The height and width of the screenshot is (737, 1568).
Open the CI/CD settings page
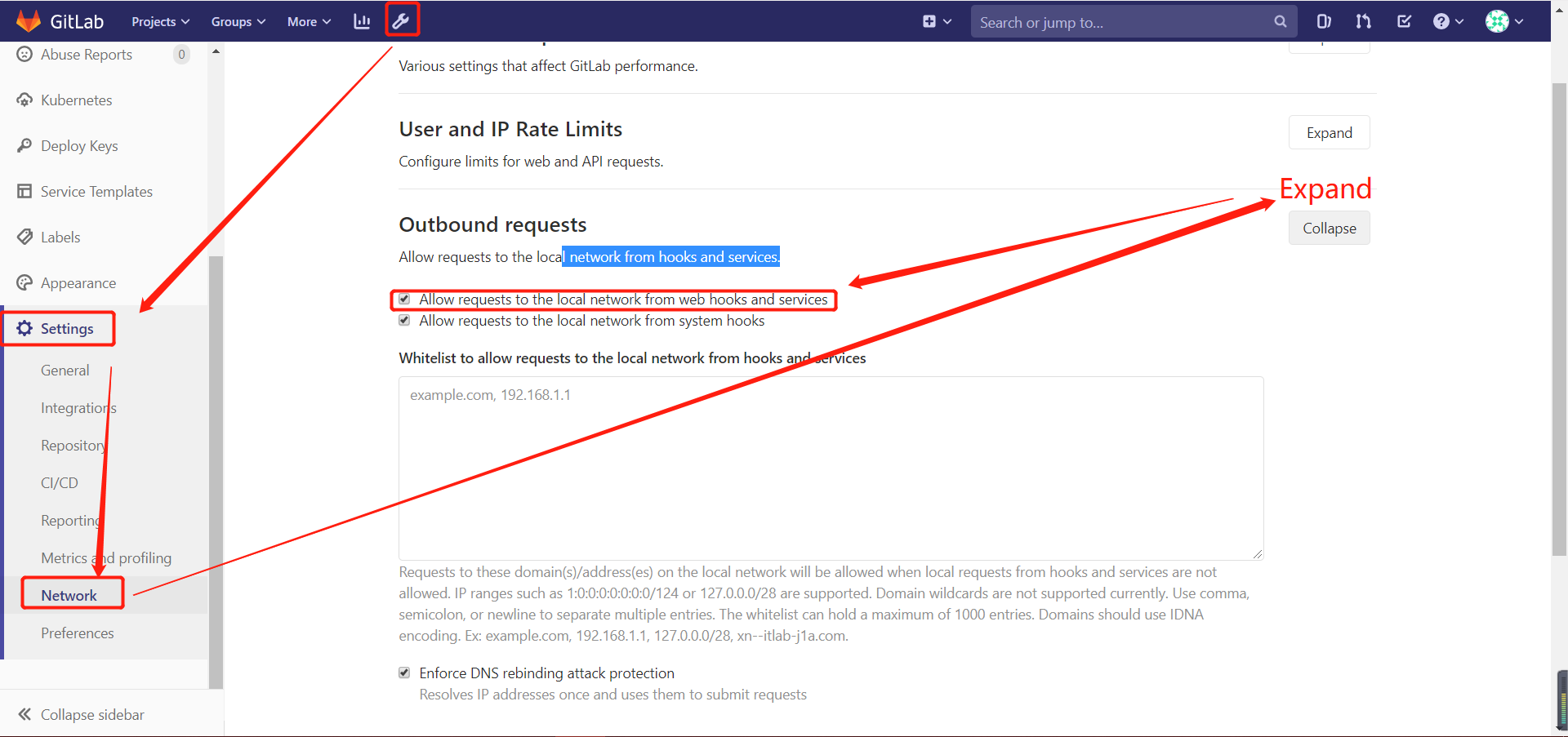click(60, 483)
